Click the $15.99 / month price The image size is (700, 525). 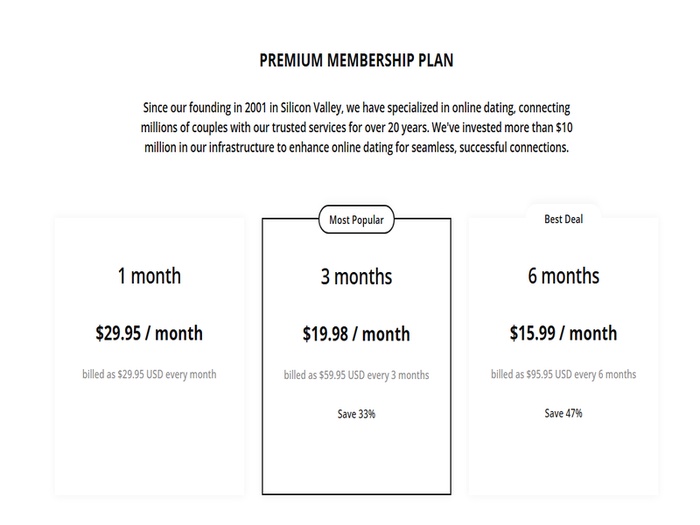click(x=563, y=333)
